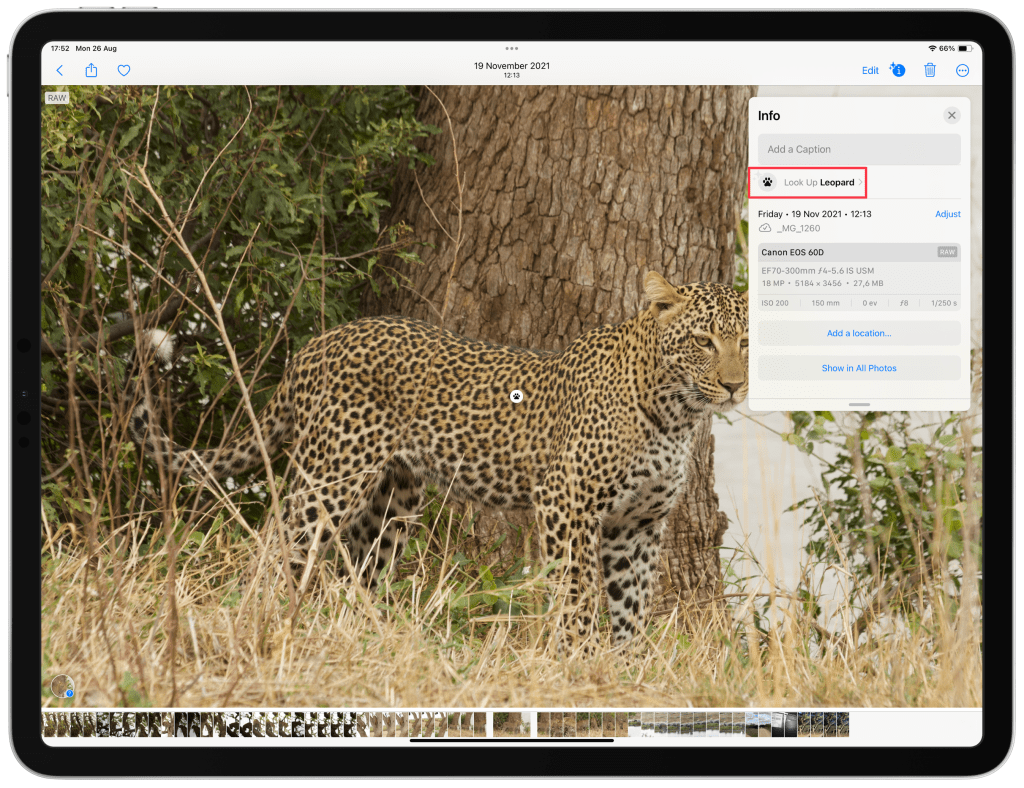Favorite the photo with the heart icon
This screenshot has width=1024, height=788.
pyautogui.click(x=124, y=70)
